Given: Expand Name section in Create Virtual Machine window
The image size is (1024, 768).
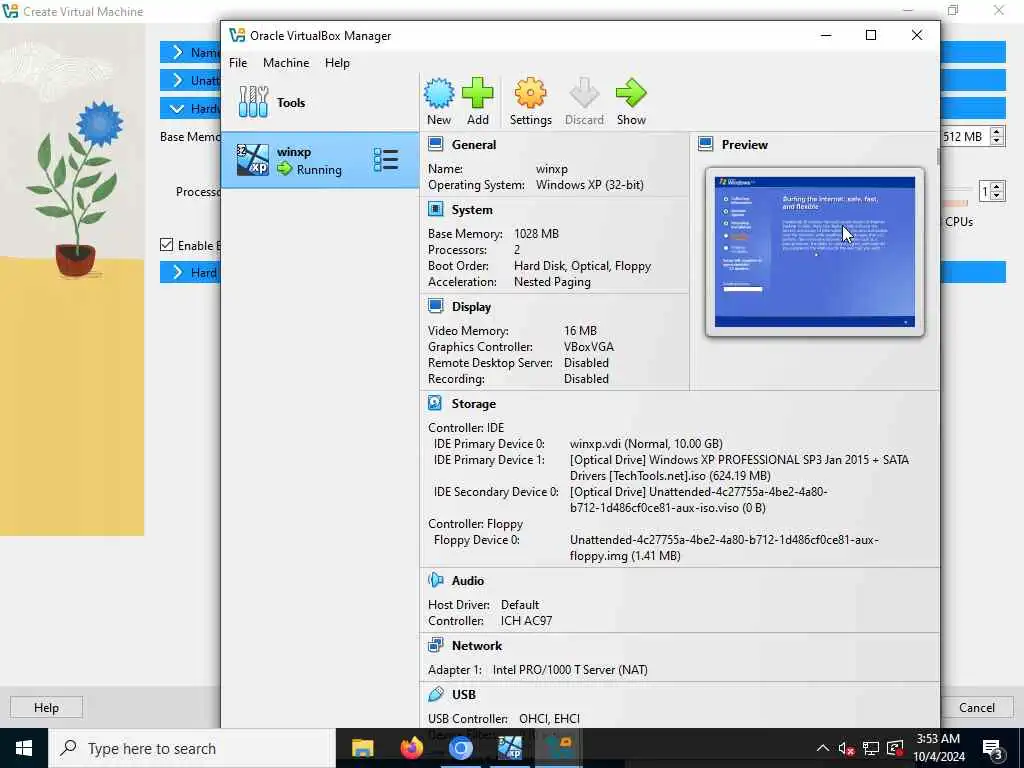Looking at the screenshot, I should click(177, 52).
